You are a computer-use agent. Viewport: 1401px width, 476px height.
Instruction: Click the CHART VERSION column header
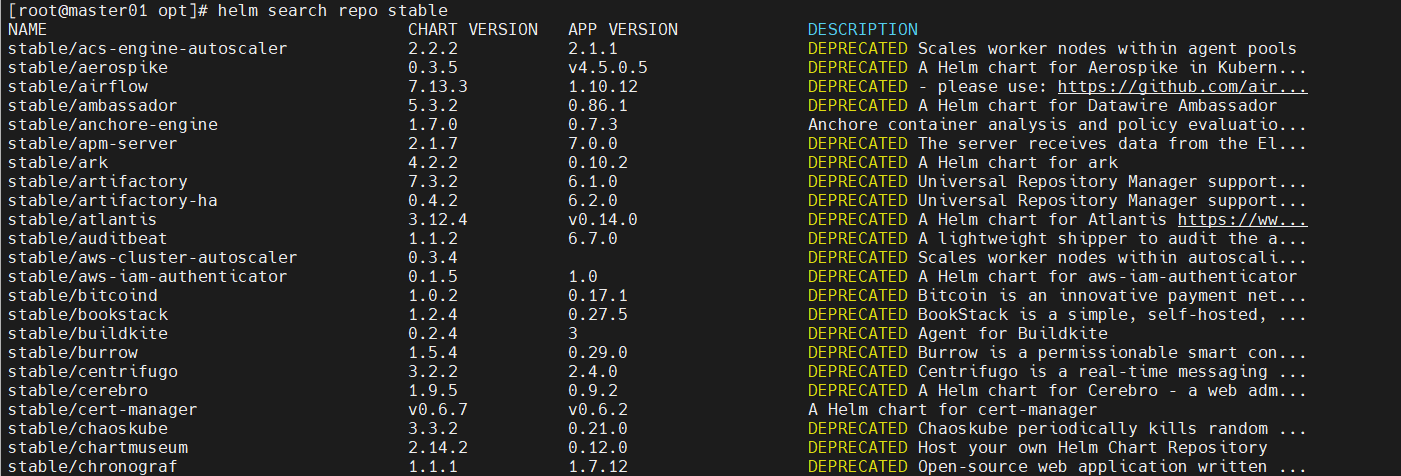473,29
